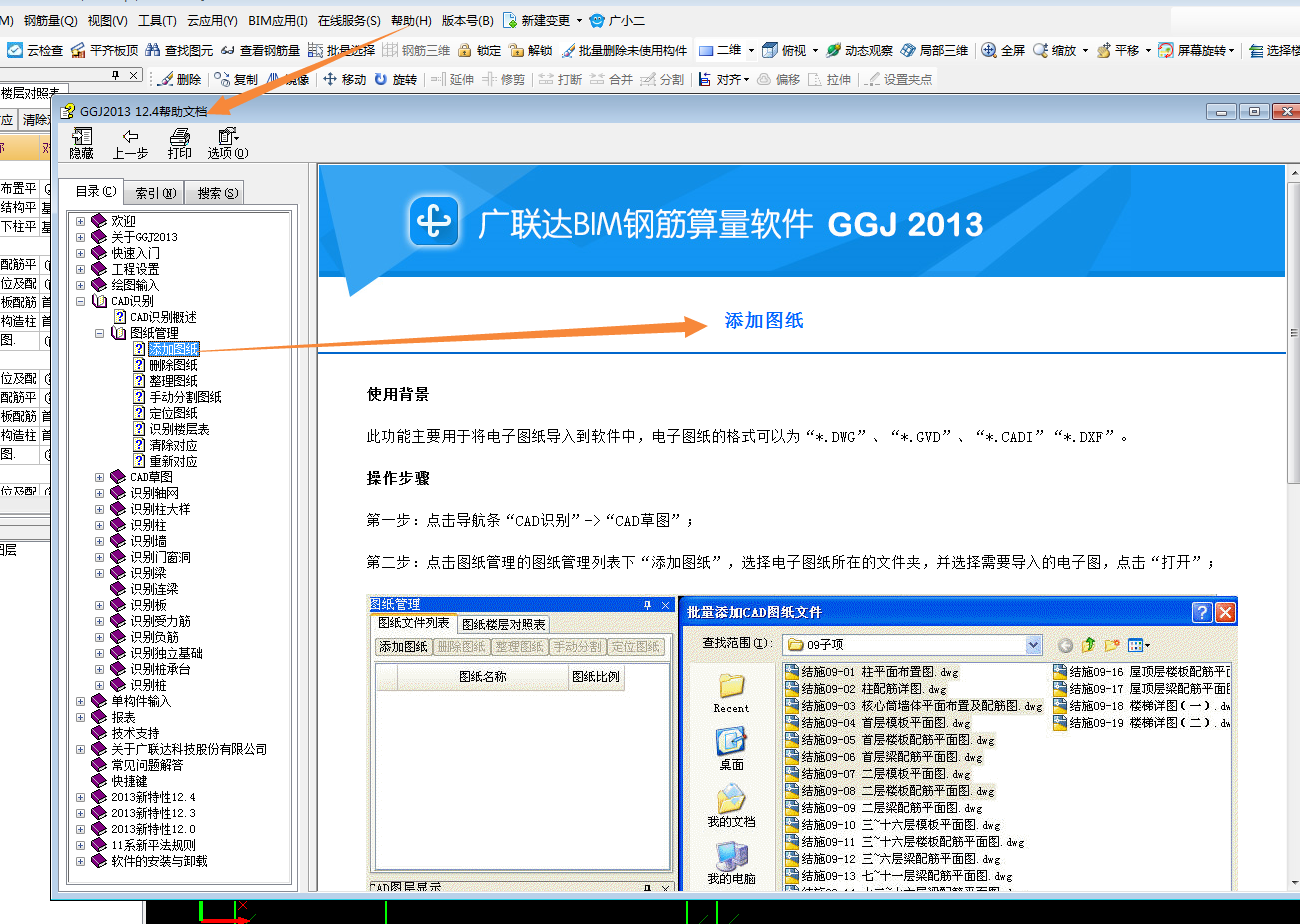Expand the 单构件输入 tree node
Viewport: 1300px width, 924px height.
[81, 701]
